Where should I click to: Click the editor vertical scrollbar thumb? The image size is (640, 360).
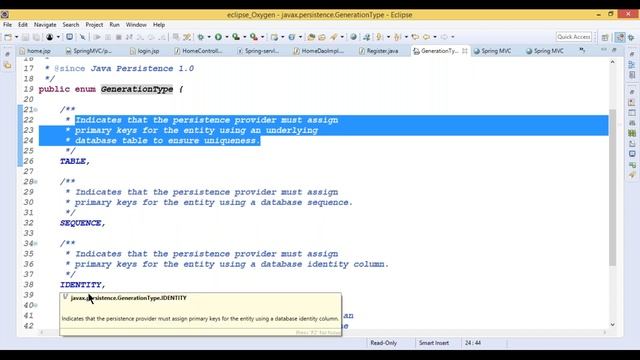pyautogui.click(x=612, y=188)
